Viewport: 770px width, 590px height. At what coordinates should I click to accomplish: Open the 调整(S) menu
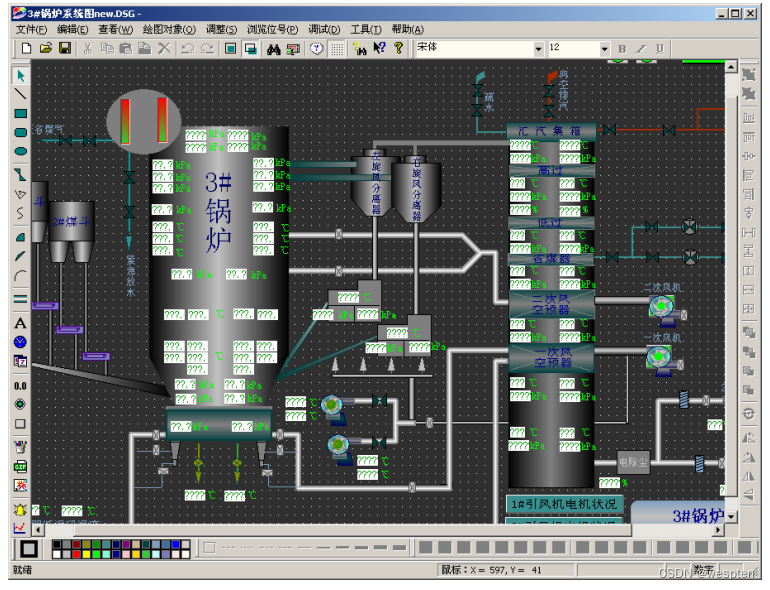pyautogui.click(x=221, y=29)
